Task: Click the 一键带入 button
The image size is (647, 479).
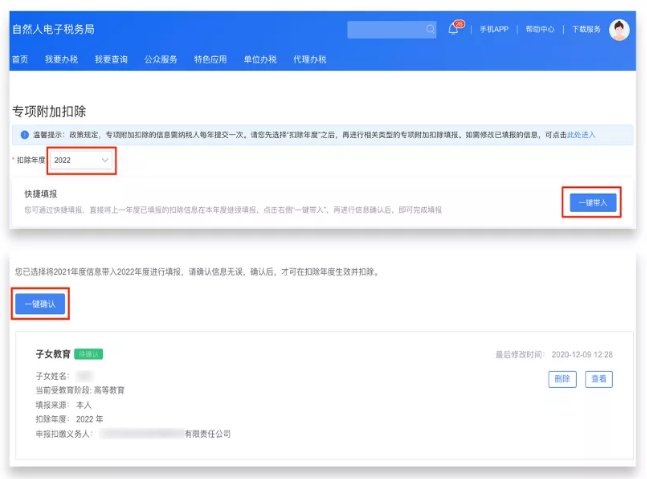Action: click(x=593, y=203)
